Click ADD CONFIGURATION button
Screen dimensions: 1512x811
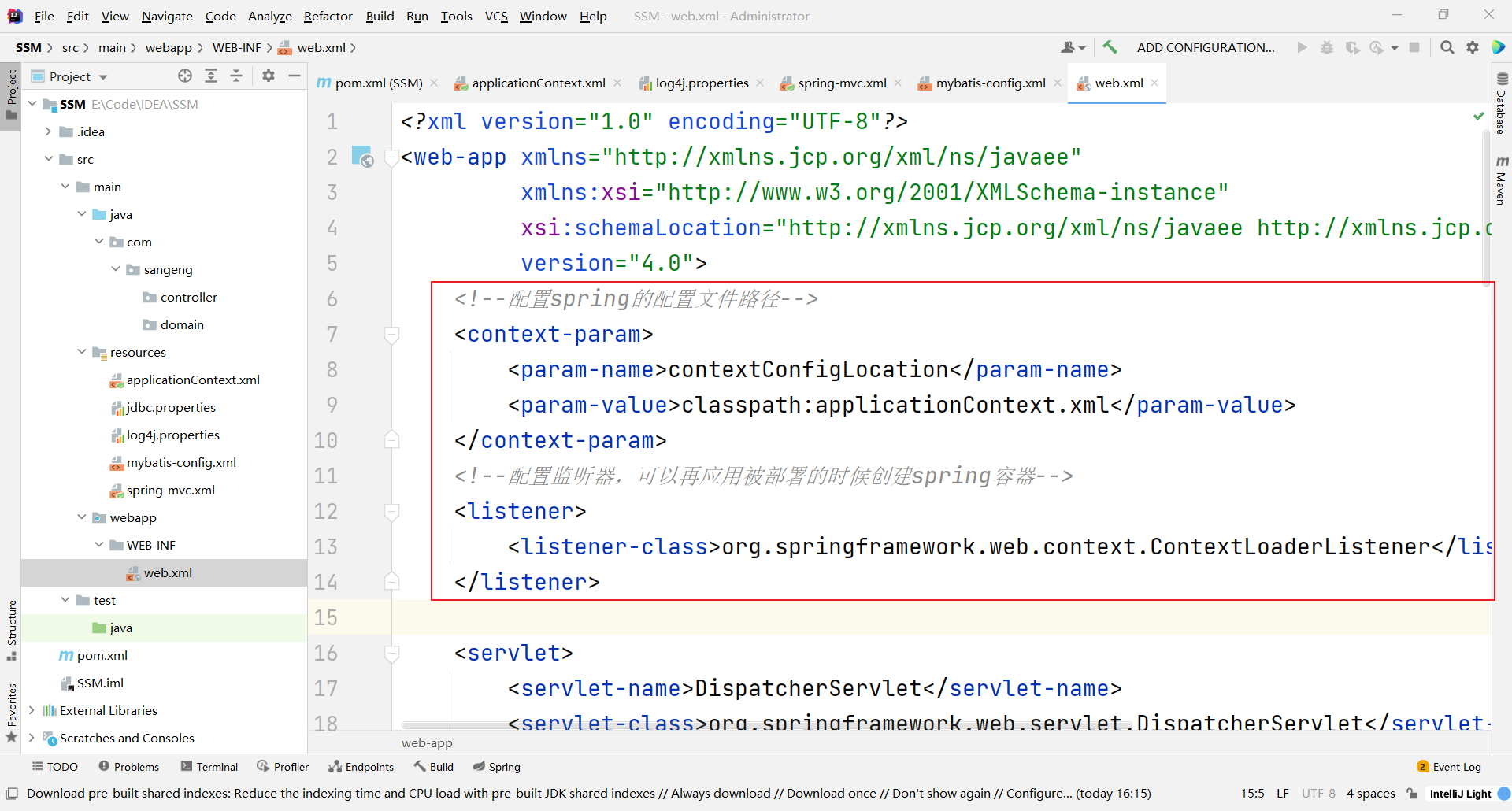(1206, 47)
